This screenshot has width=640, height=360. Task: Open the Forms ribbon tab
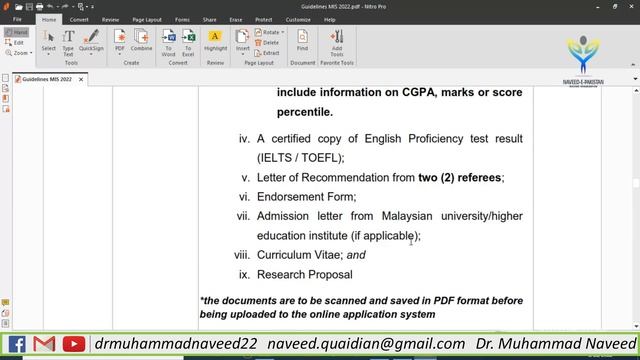[182, 20]
